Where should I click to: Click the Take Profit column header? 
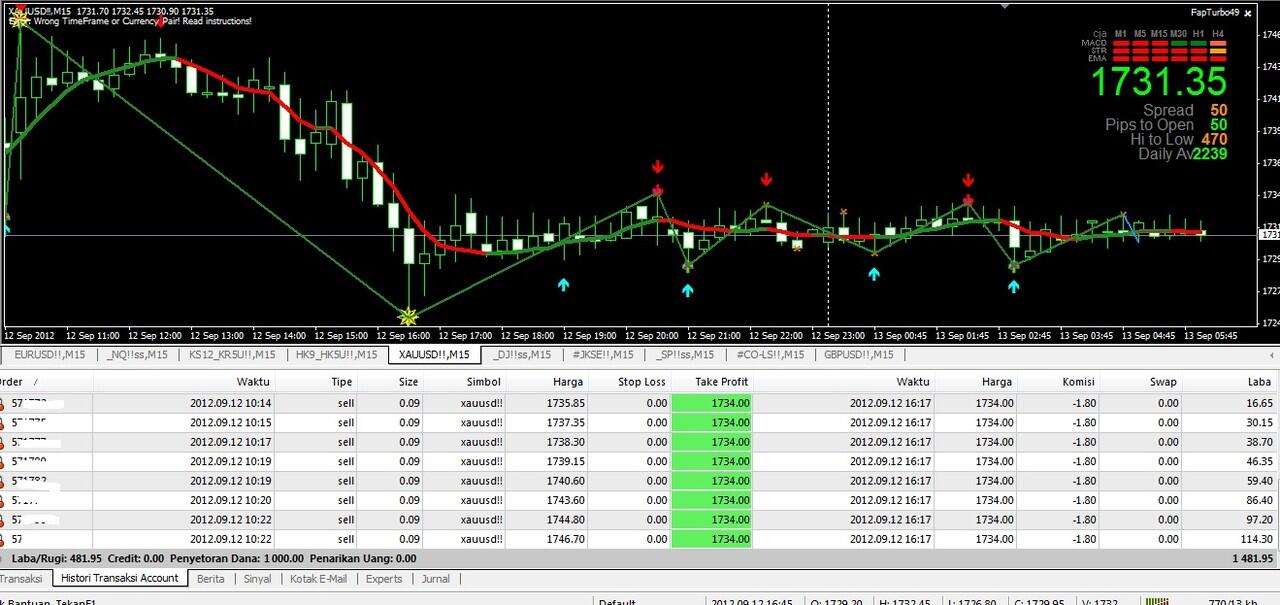[x=721, y=381]
